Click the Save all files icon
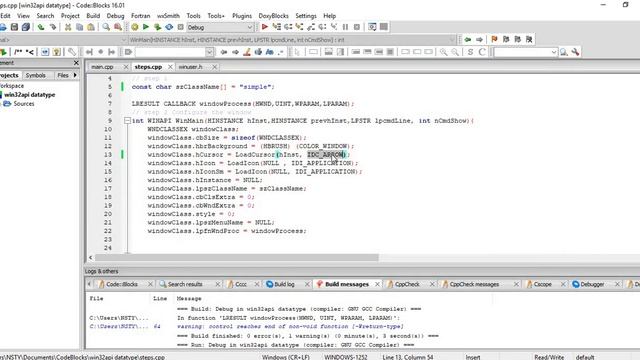Screen dimensions: 640x360 coord(26,27)
